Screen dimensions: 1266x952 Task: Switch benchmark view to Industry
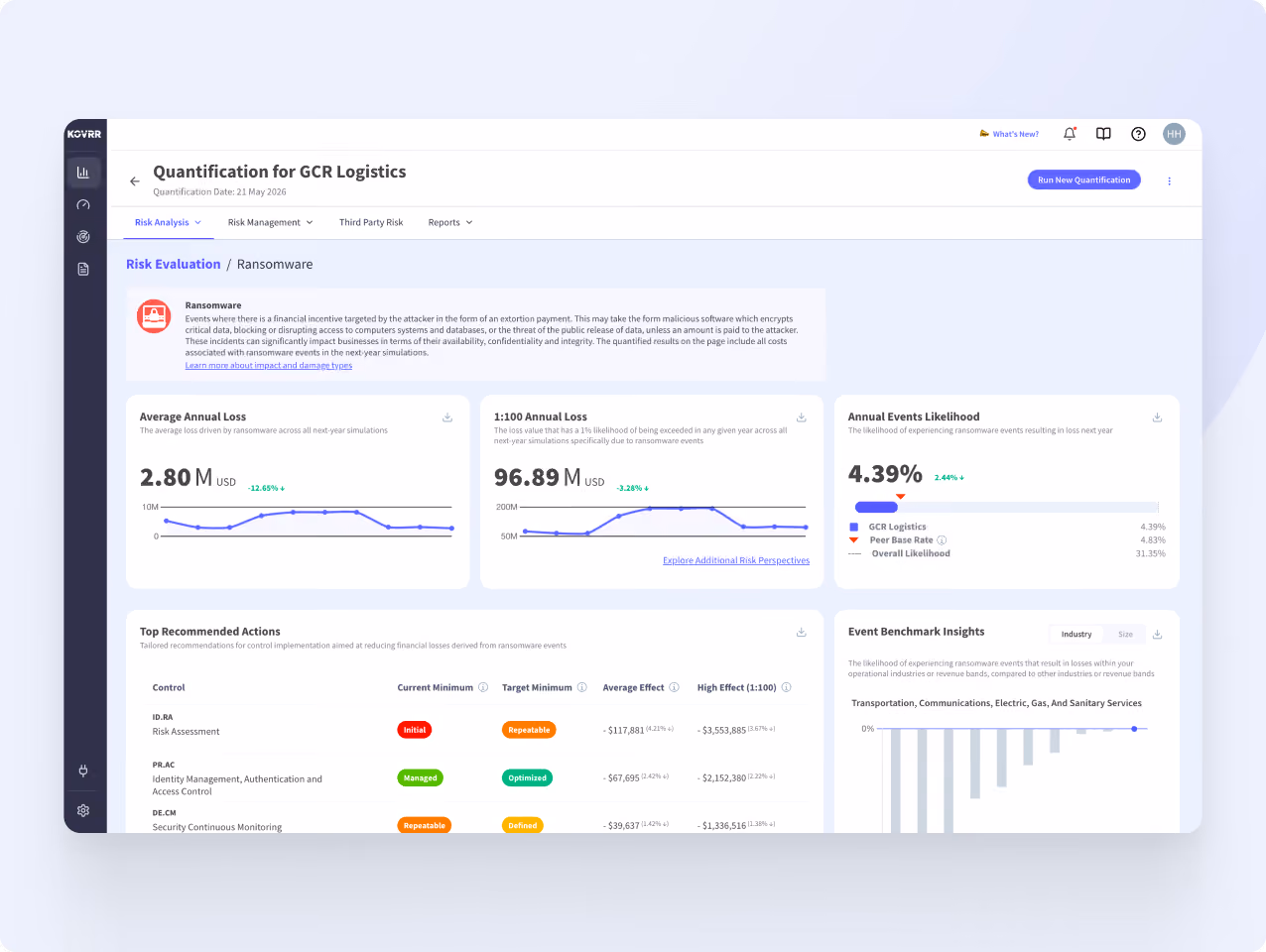pos(1076,635)
